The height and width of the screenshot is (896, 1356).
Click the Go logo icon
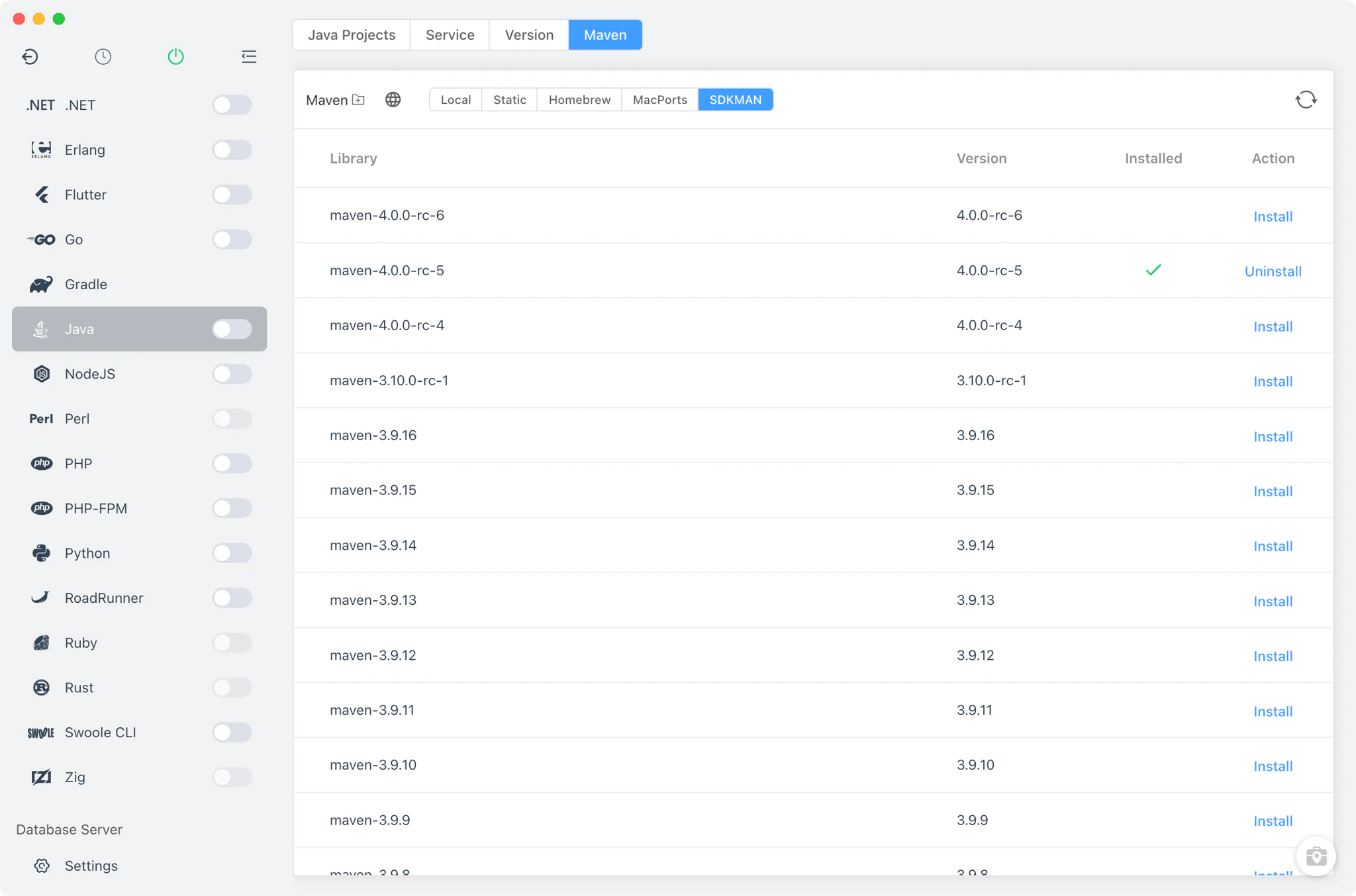[41, 240]
